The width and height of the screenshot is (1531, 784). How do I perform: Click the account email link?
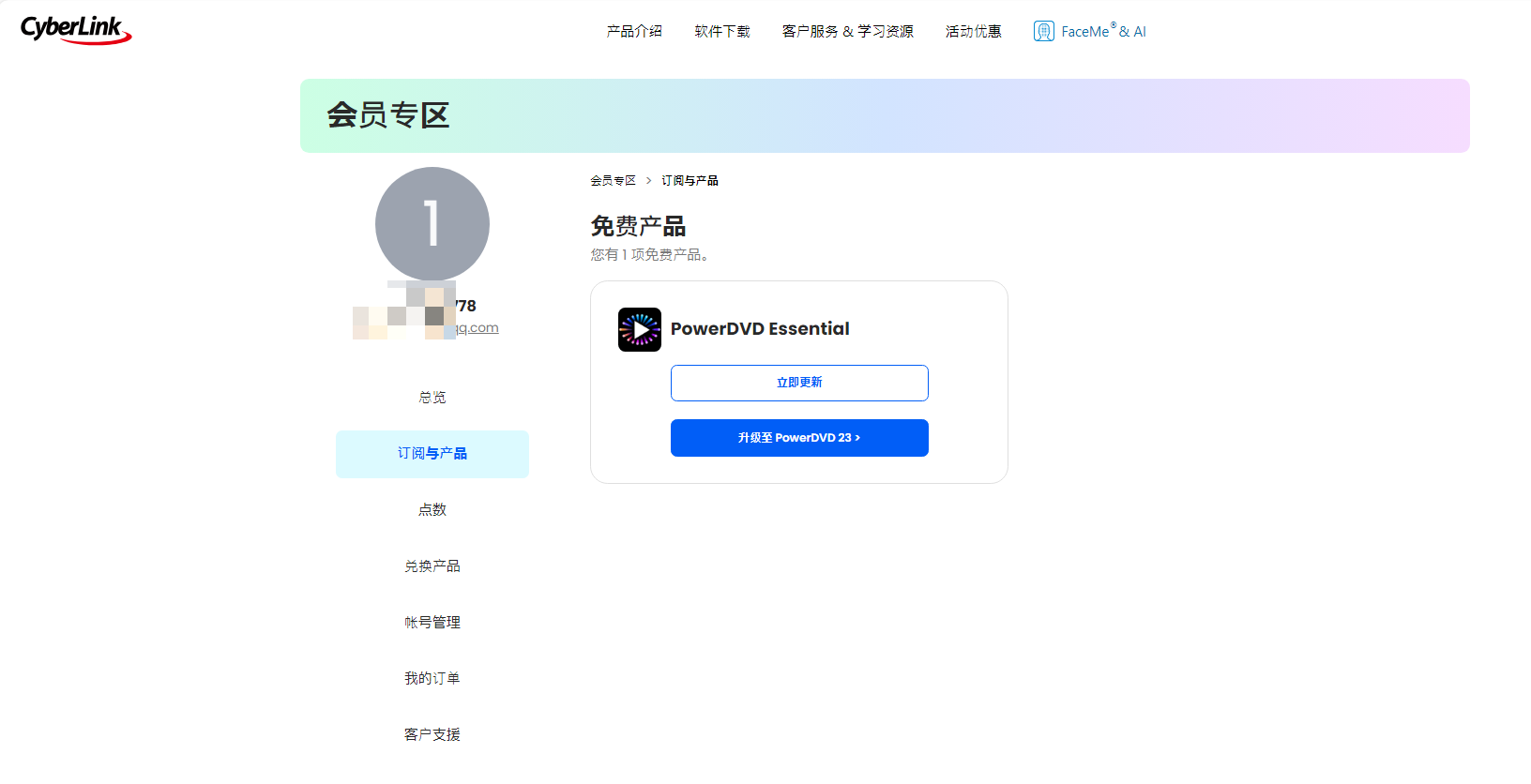[x=477, y=328]
